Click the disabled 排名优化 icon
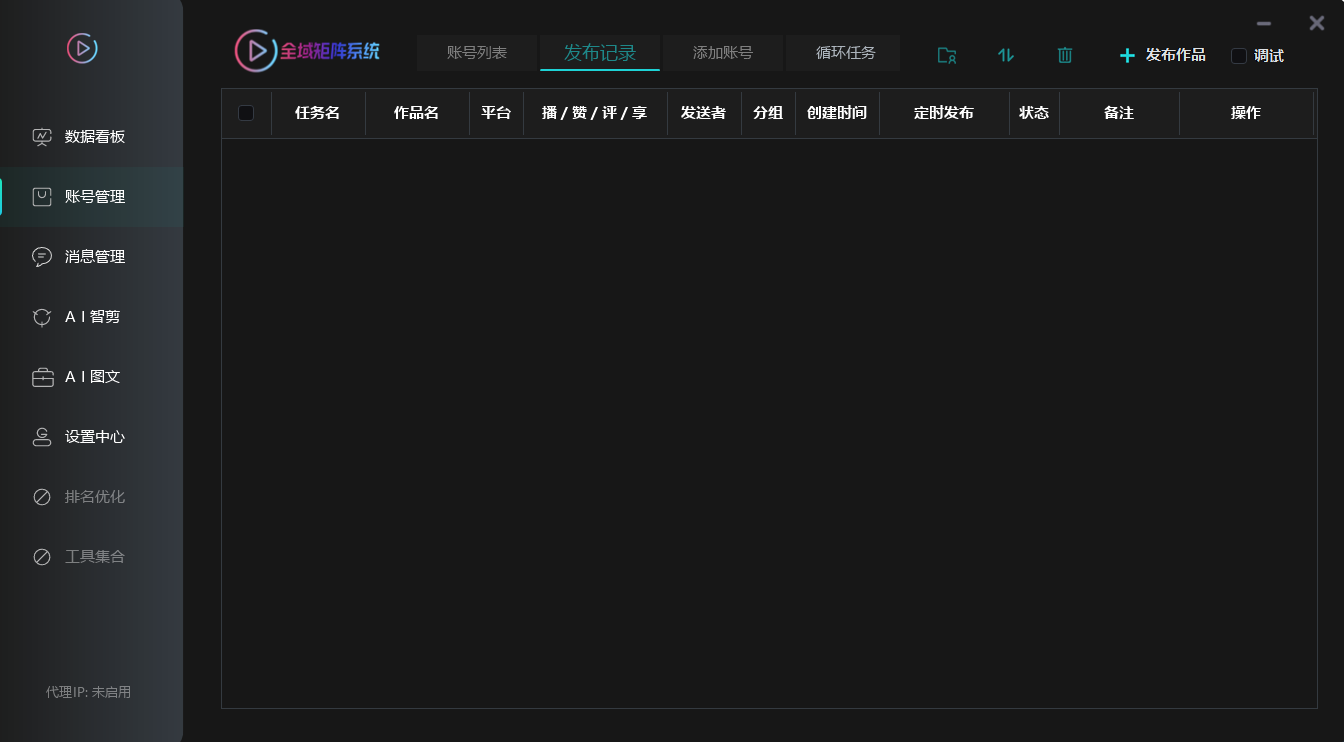The width and height of the screenshot is (1344, 742). click(x=42, y=497)
